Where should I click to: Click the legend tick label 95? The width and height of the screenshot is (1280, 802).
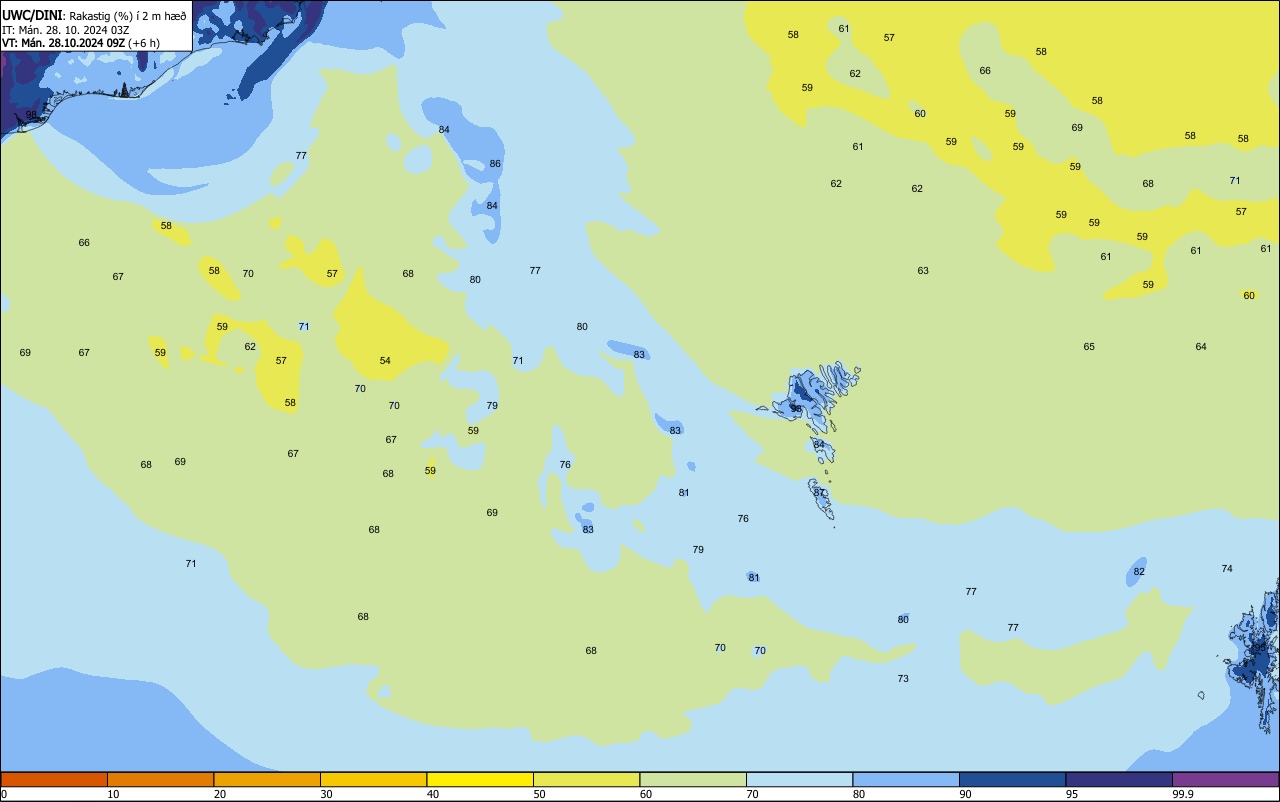pyautogui.click(x=1072, y=794)
